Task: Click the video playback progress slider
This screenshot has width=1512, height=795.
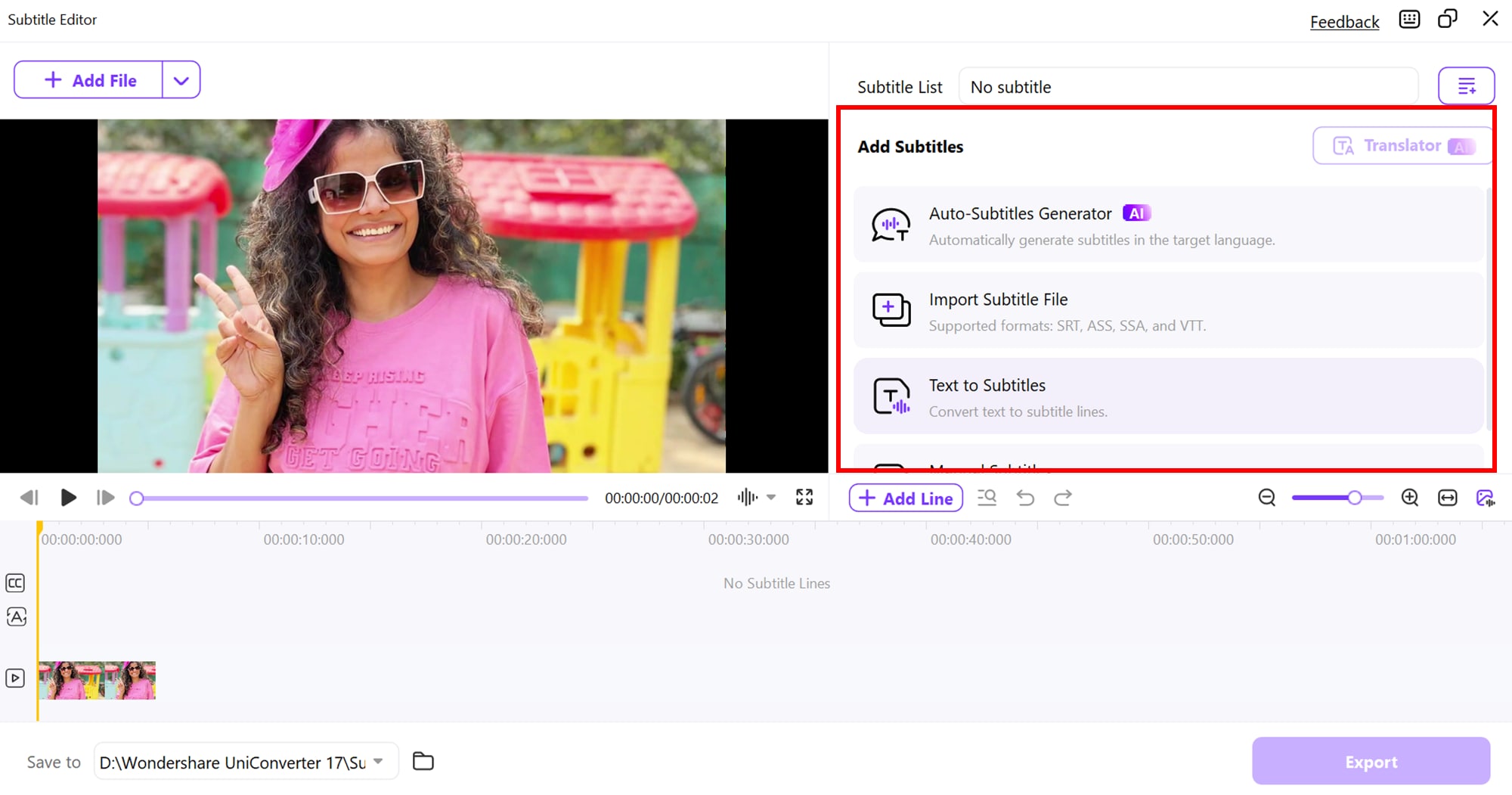Action: coord(359,498)
